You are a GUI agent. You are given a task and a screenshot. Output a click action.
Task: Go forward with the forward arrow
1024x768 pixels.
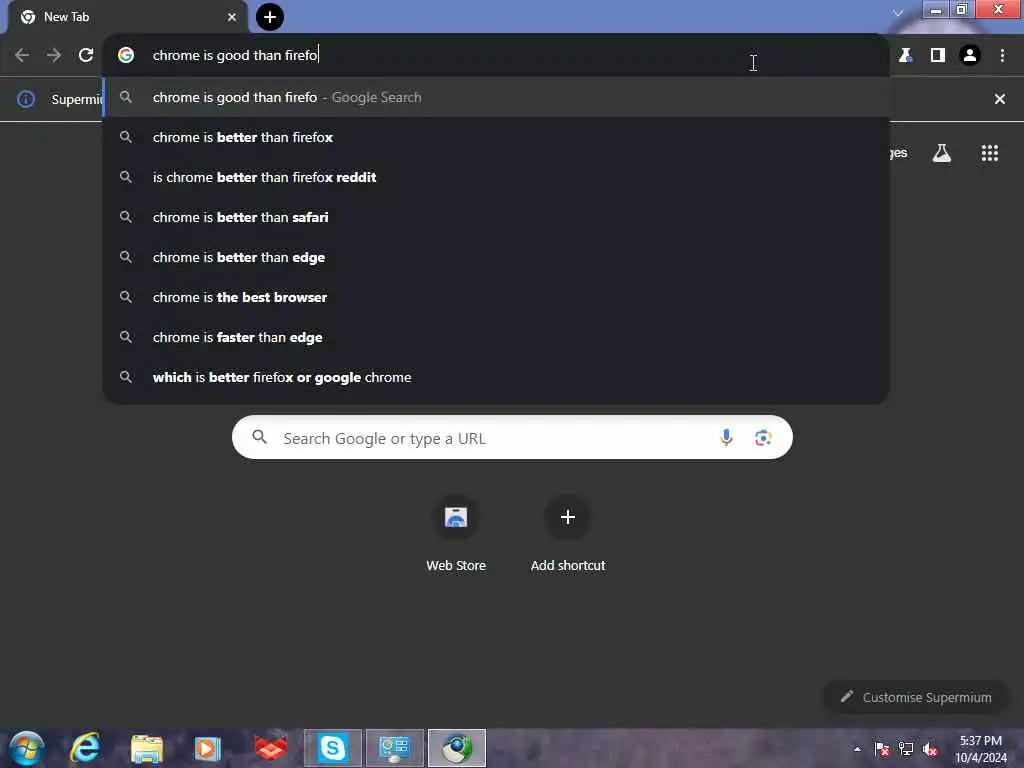54,56
